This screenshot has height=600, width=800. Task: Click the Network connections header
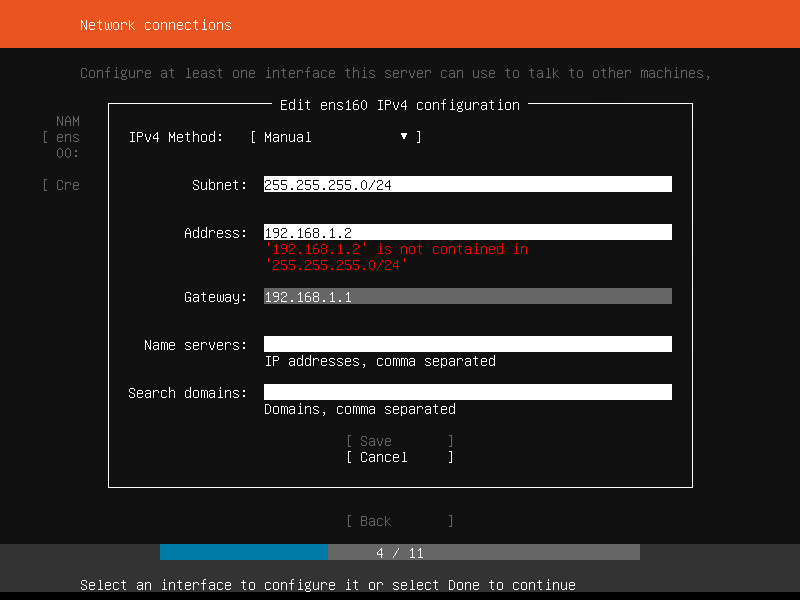pyautogui.click(x=155, y=25)
